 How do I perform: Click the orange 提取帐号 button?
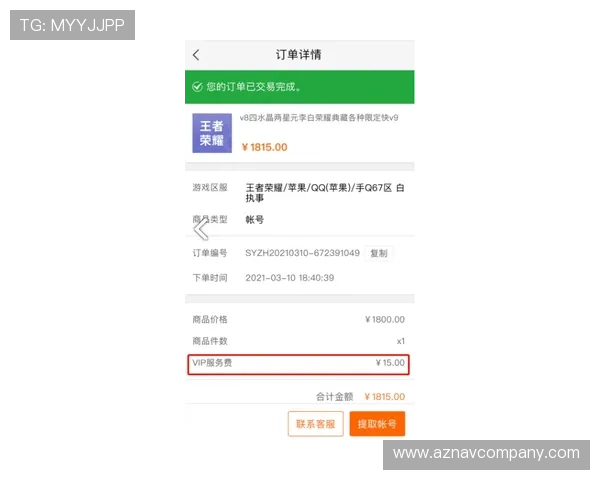click(377, 424)
